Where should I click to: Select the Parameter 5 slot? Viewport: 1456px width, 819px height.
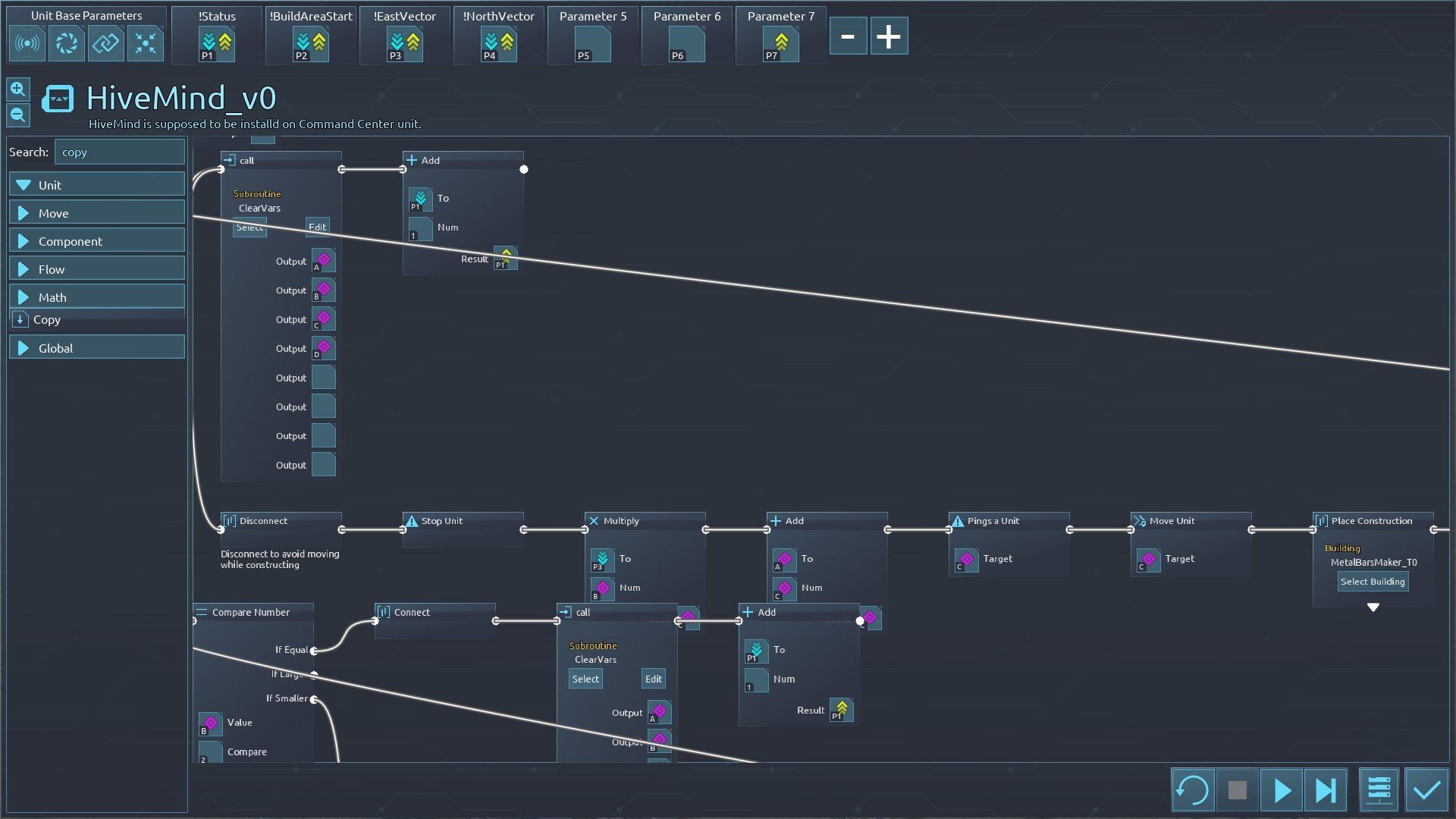click(x=592, y=44)
